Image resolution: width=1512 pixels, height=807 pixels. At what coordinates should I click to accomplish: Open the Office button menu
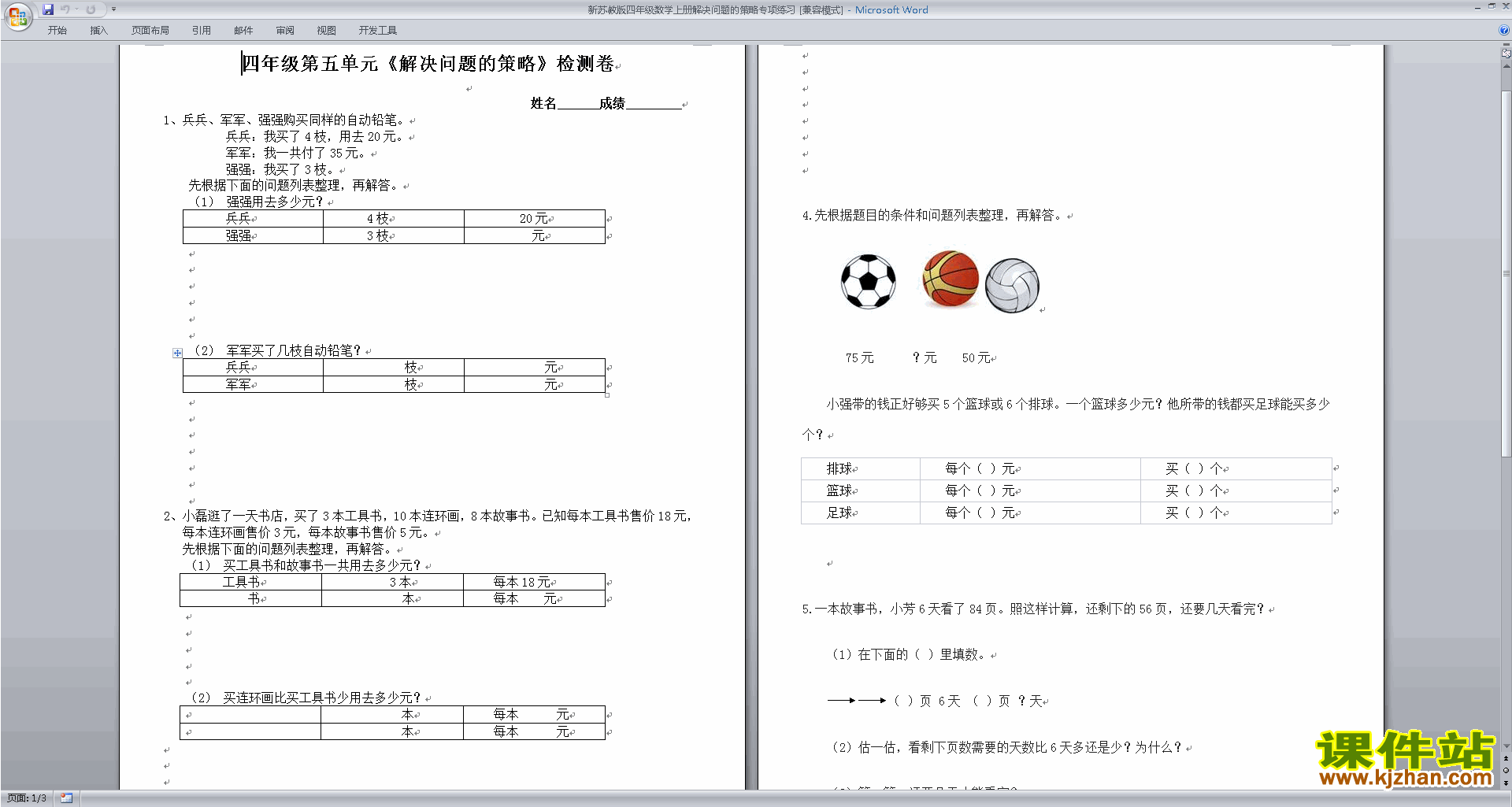tap(17, 17)
